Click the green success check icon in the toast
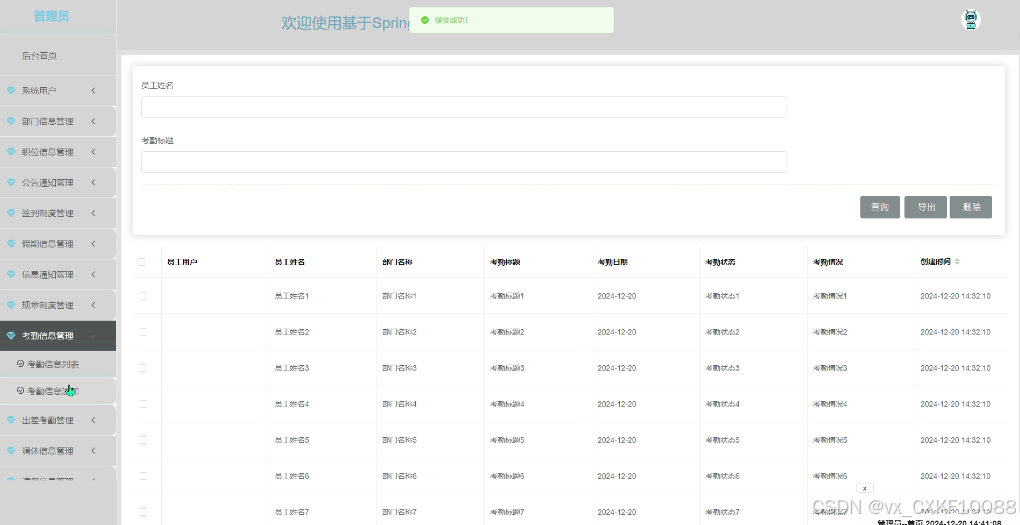 point(425,20)
